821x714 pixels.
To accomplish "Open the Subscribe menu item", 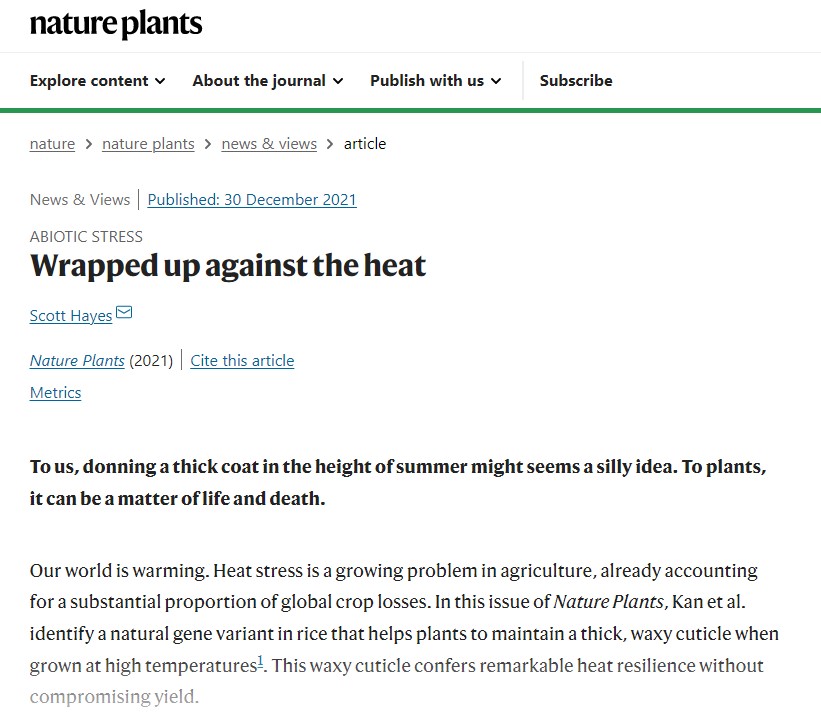I will pos(576,81).
